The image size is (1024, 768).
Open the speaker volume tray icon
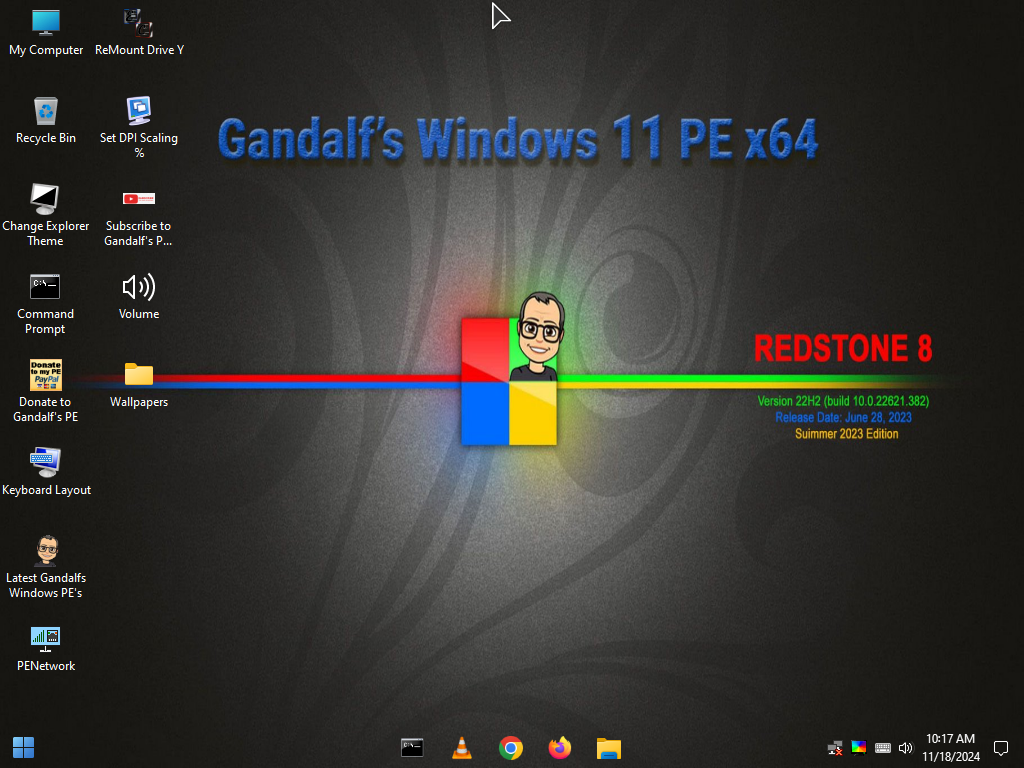point(906,748)
